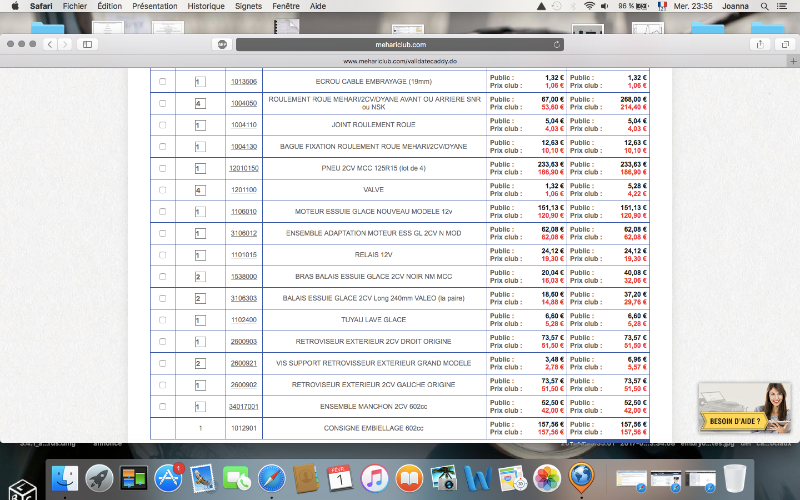Reload the page using the address bar icon

click(556, 44)
